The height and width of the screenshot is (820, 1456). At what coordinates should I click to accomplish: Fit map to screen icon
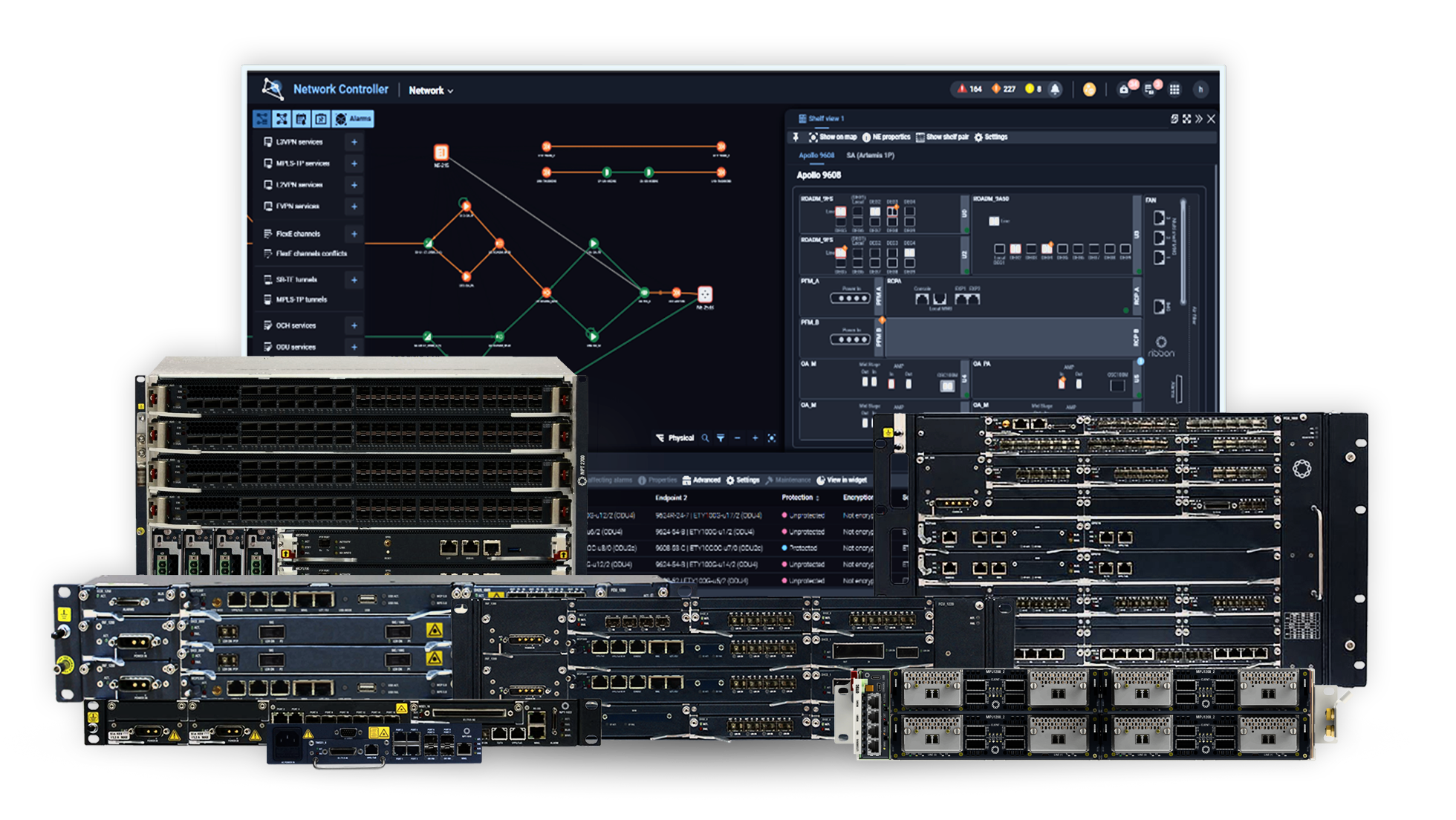click(x=772, y=438)
